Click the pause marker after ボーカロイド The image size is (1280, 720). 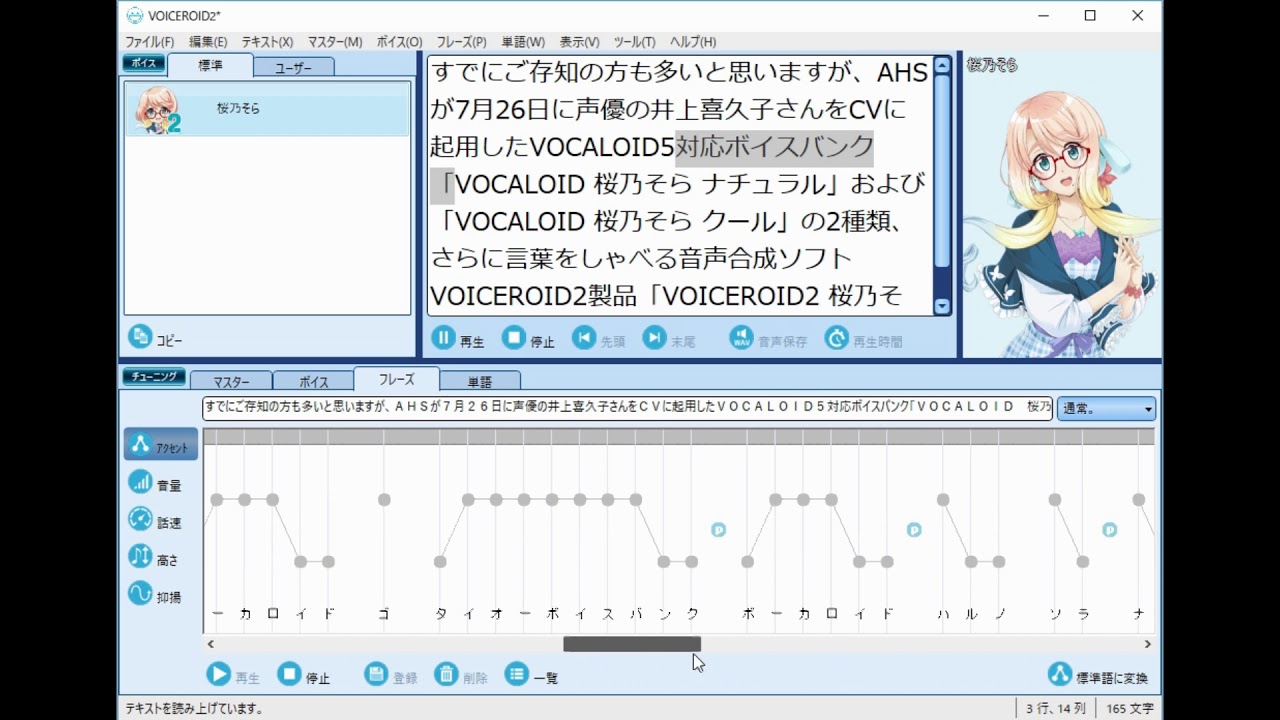pos(914,530)
